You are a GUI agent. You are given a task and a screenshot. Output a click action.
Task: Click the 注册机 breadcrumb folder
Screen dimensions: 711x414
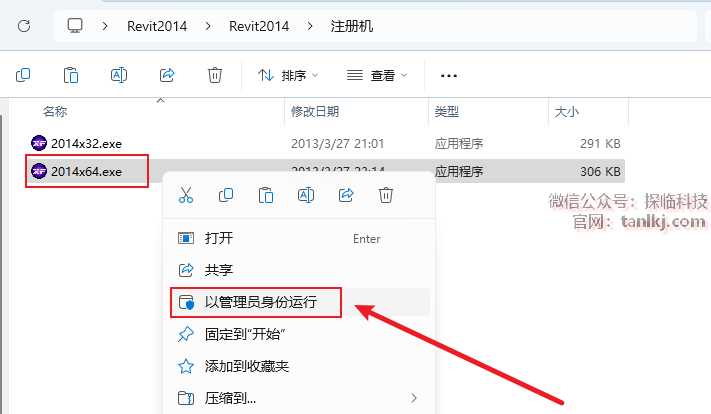point(352,26)
